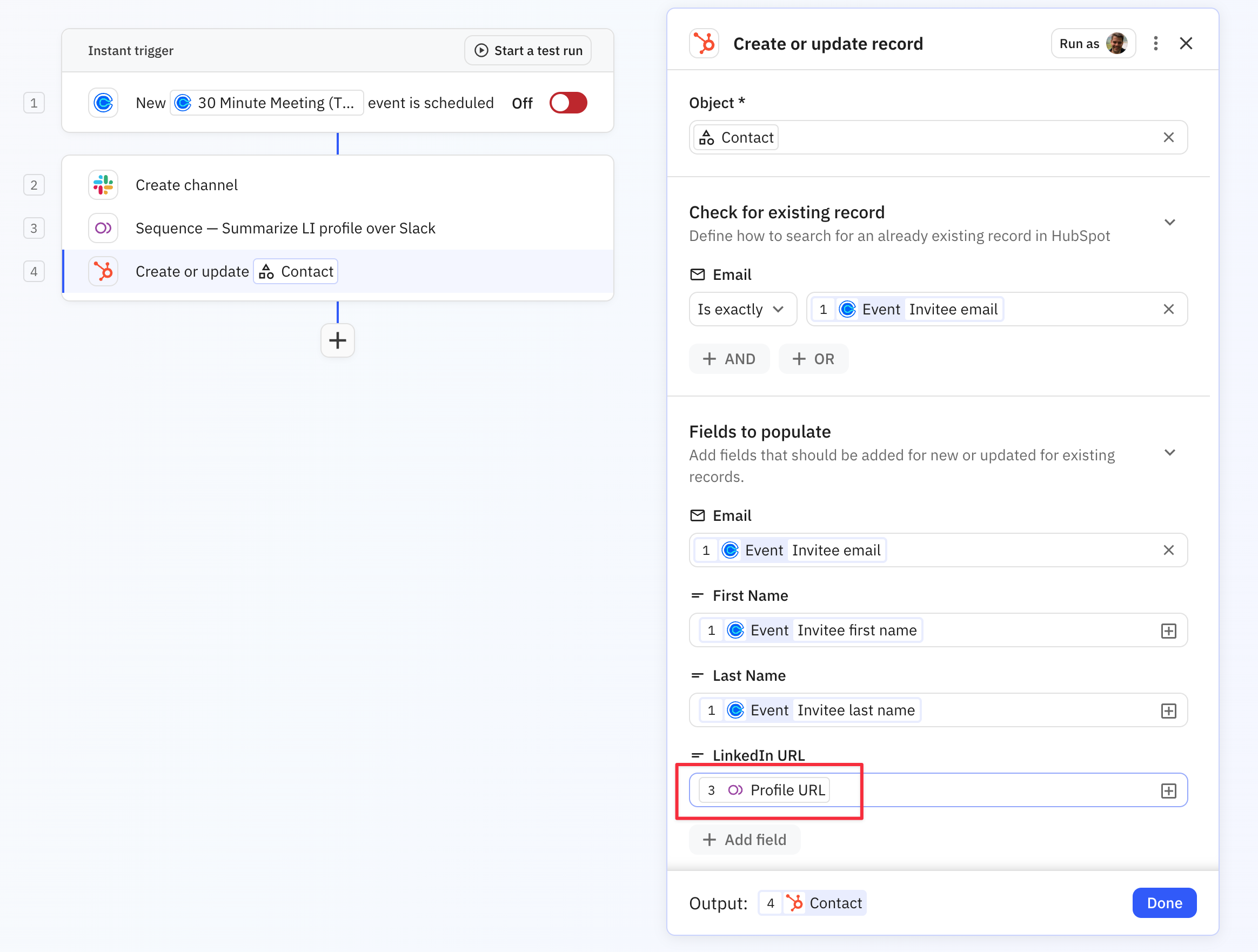Click the insert-data icon beside Invitee last name

[1169, 710]
